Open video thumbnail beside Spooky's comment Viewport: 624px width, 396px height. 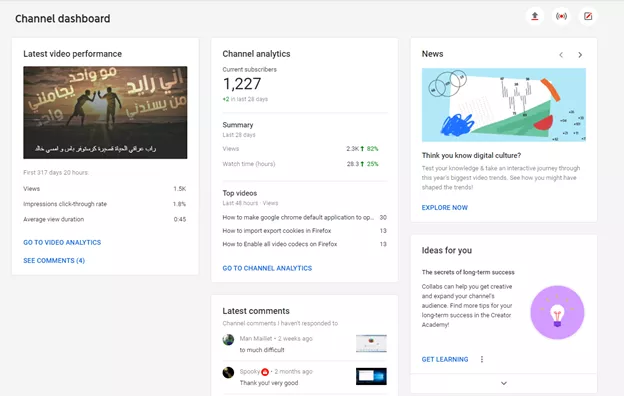(371, 376)
